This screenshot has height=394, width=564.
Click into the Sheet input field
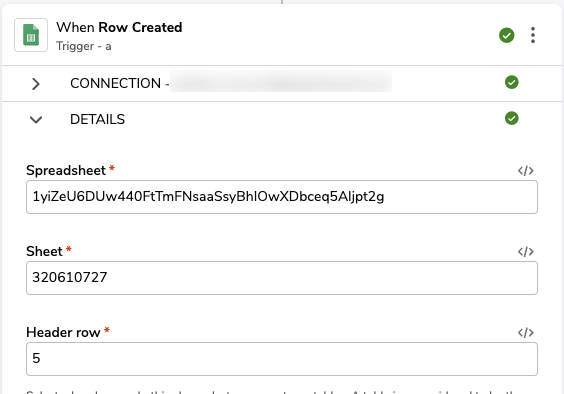[282, 278]
